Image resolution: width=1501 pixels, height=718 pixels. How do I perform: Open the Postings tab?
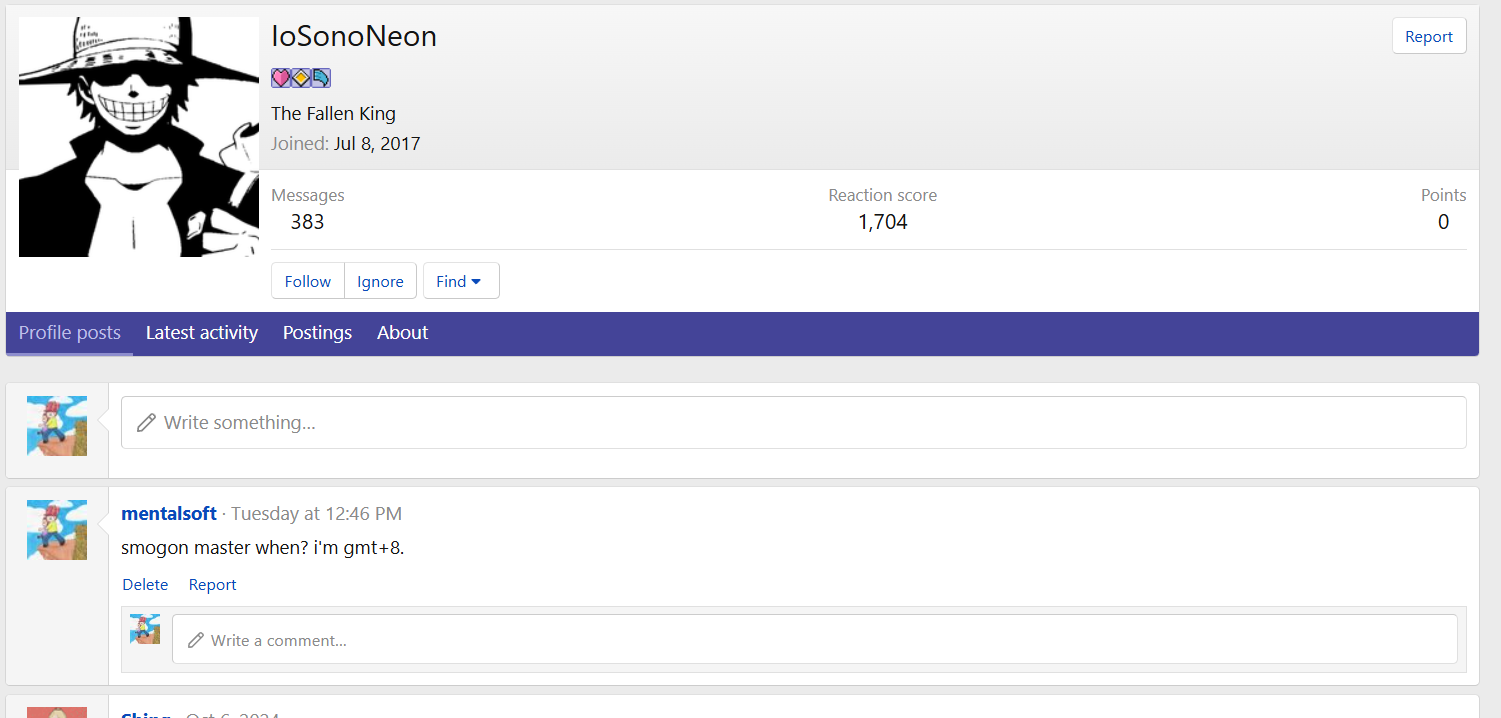click(x=317, y=333)
